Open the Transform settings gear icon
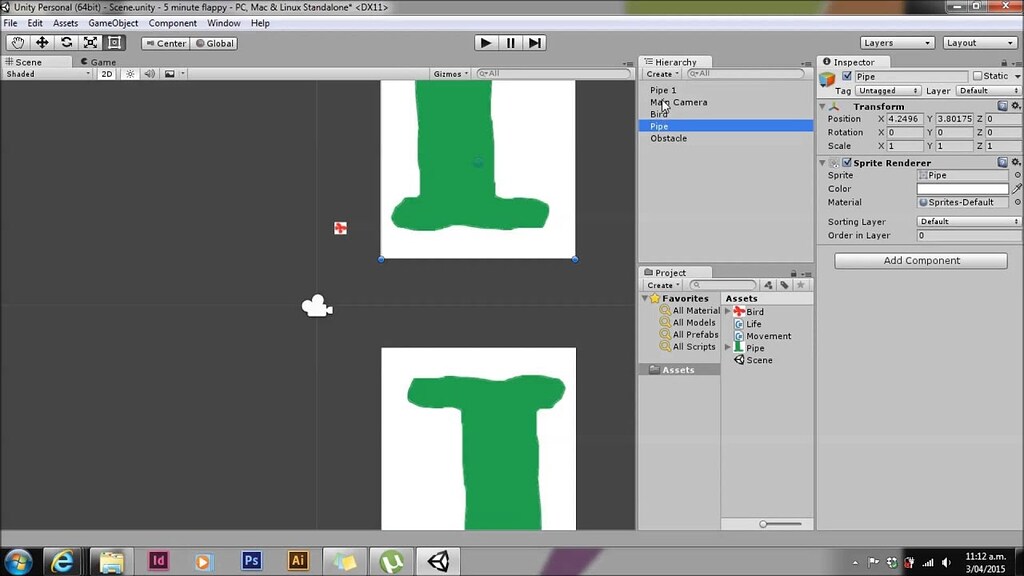 click(1016, 106)
